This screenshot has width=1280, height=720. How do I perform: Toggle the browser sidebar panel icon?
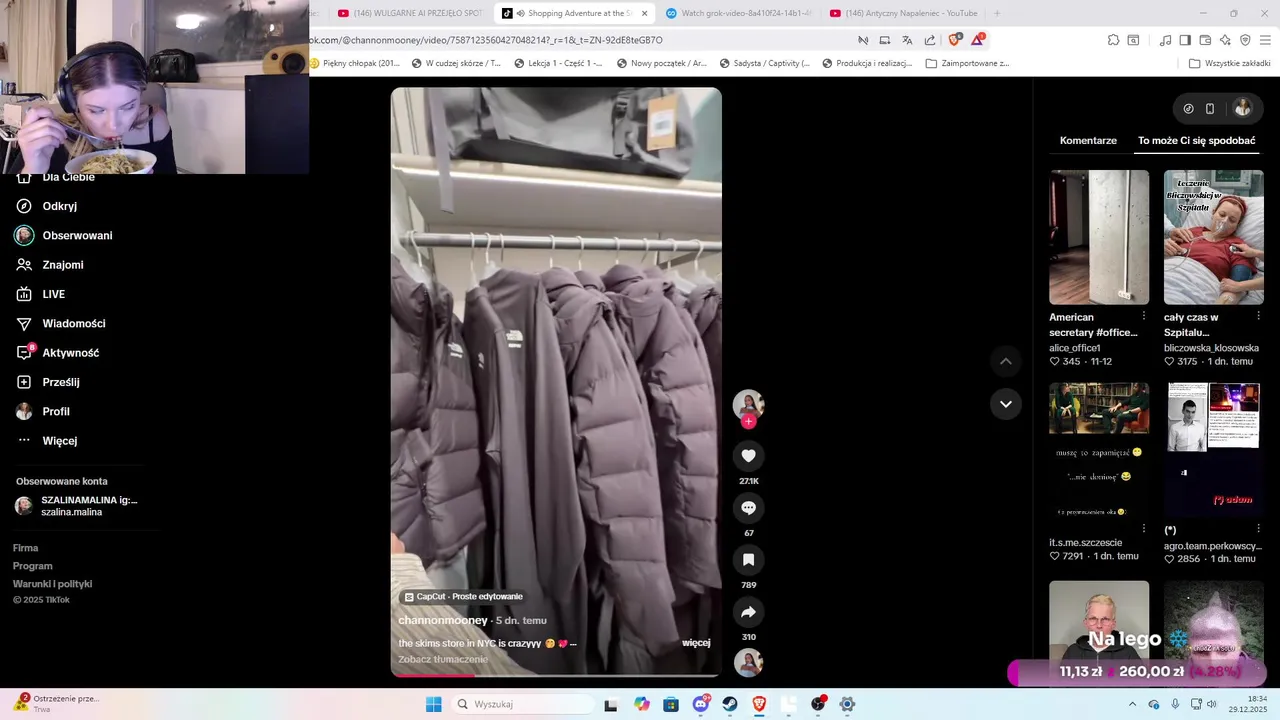click(1185, 40)
